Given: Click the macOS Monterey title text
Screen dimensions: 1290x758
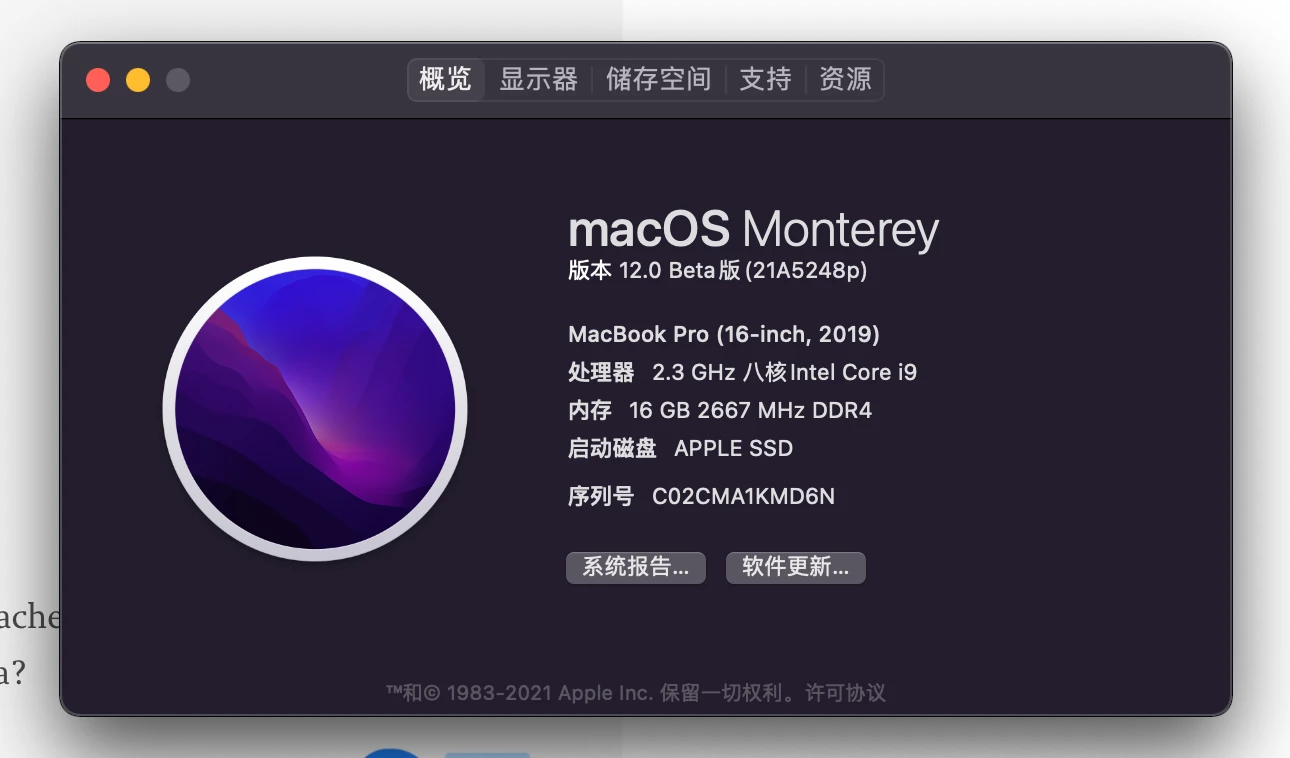Looking at the screenshot, I should pyautogui.click(x=753, y=230).
